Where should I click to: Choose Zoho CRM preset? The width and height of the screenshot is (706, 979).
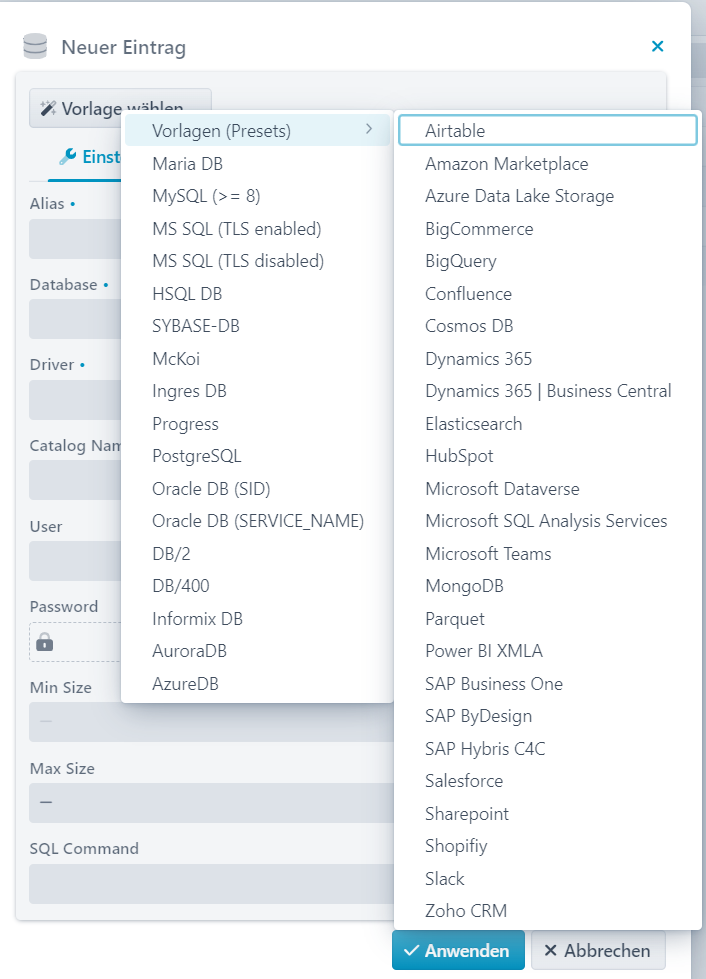point(547,911)
